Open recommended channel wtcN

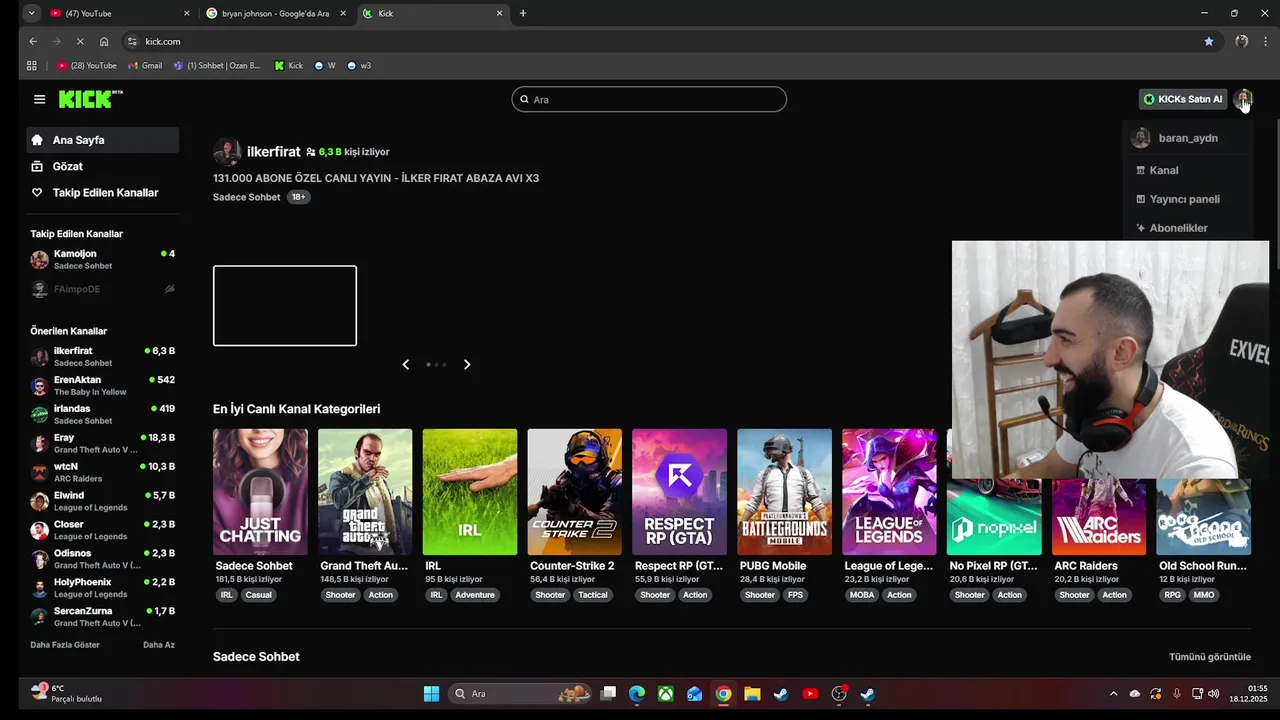(x=103, y=472)
